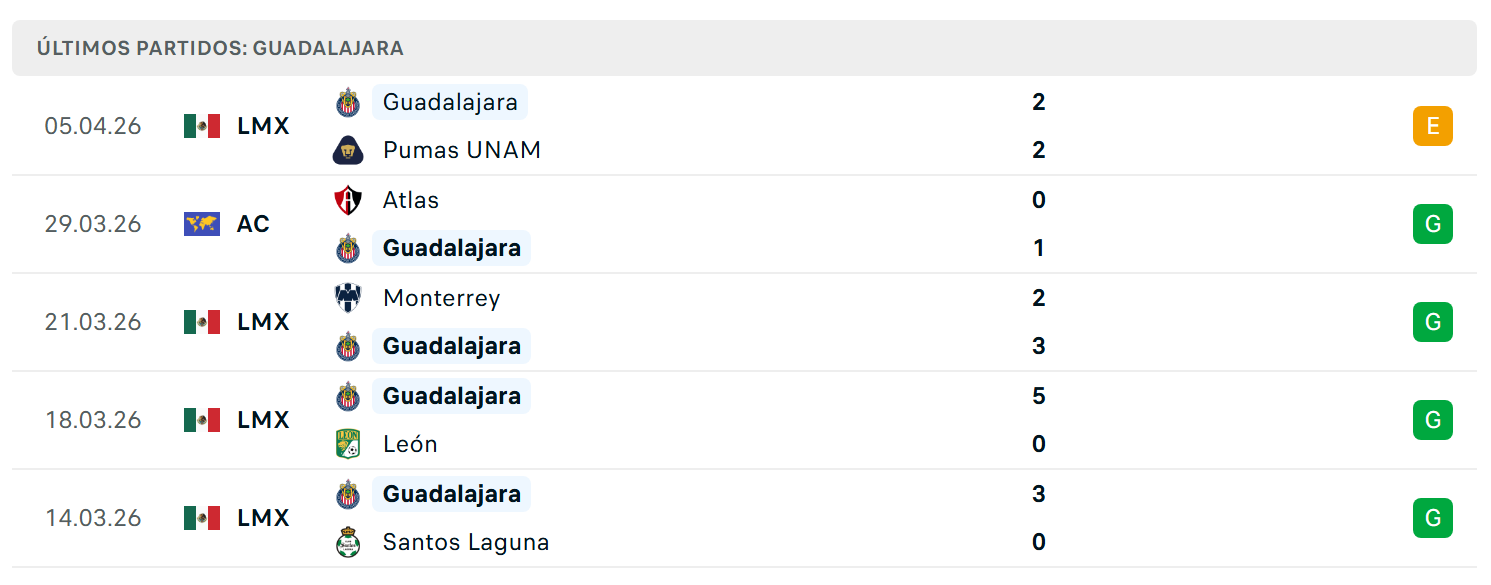
Task: Open the 14.03.26 match date row
Action: point(744,518)
